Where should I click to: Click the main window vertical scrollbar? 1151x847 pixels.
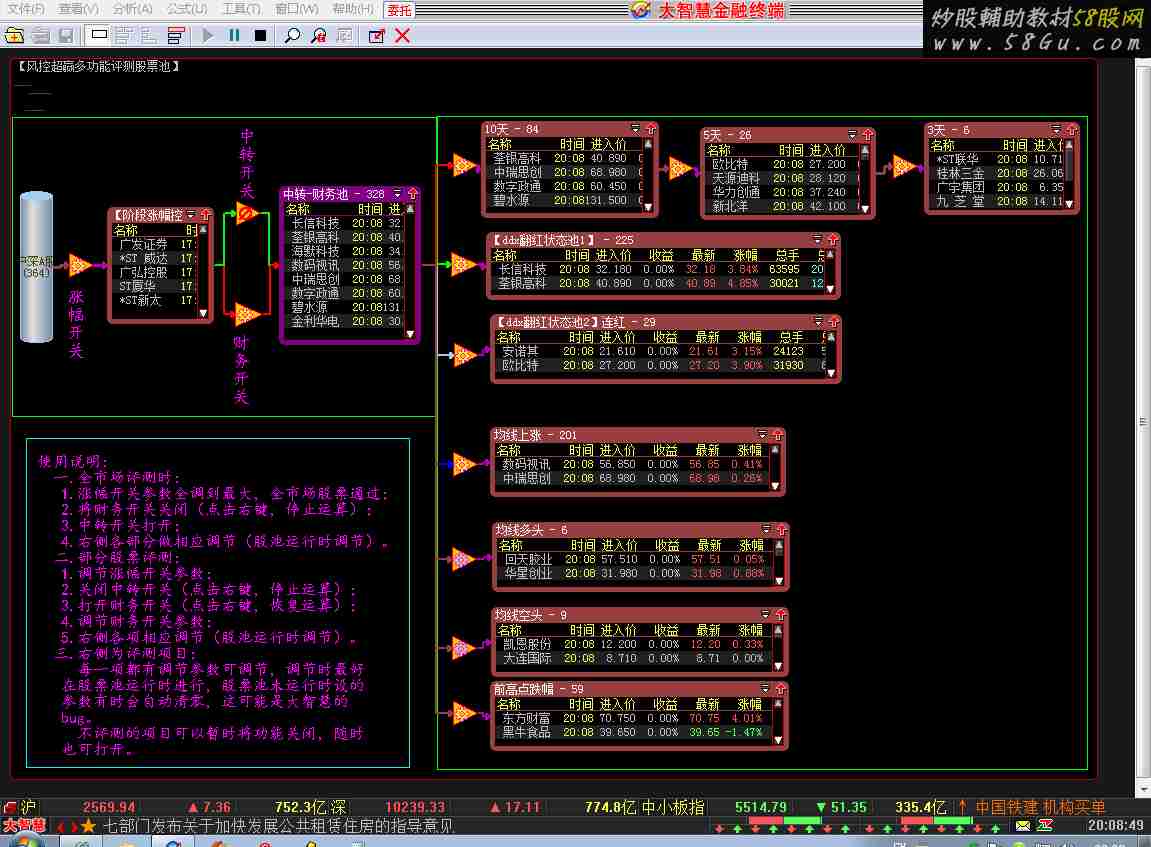point(1143,422)
